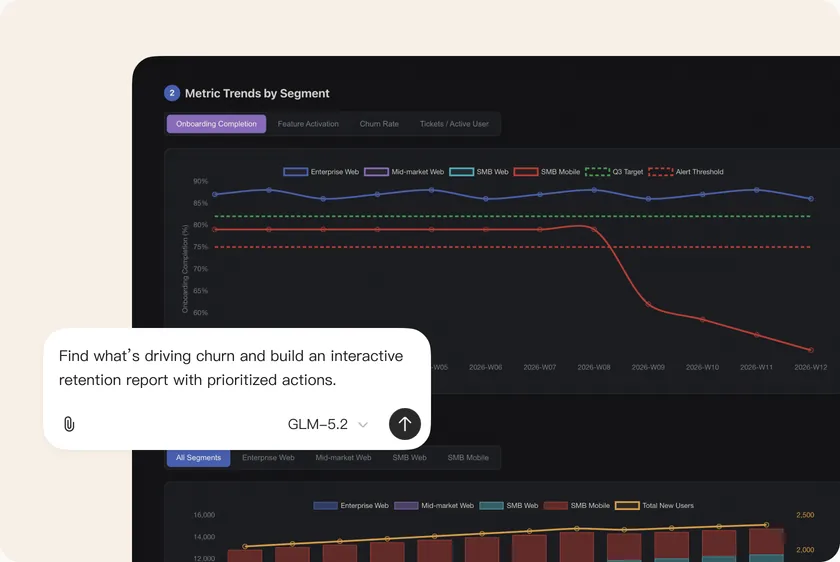This screenshot has width=840, height=562.
Task: Open the GLM-5.2 model dropdown
Action: [x=327, y=424]
